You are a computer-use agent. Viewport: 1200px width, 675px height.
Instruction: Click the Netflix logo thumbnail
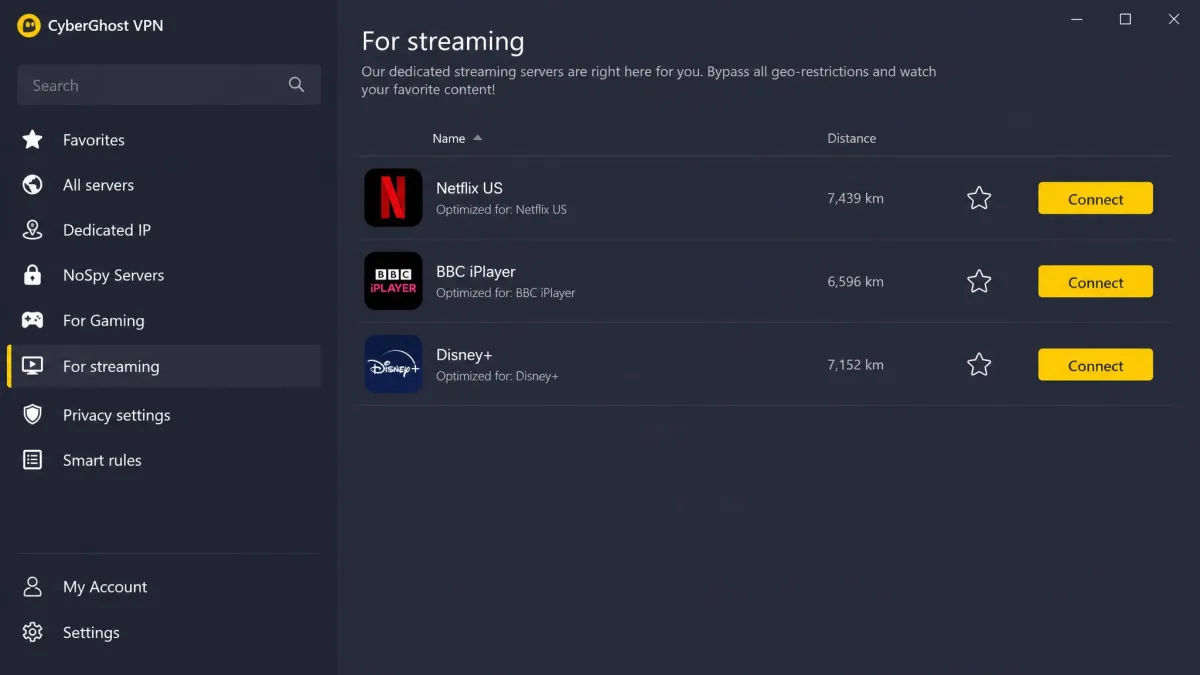pos(393,198)
